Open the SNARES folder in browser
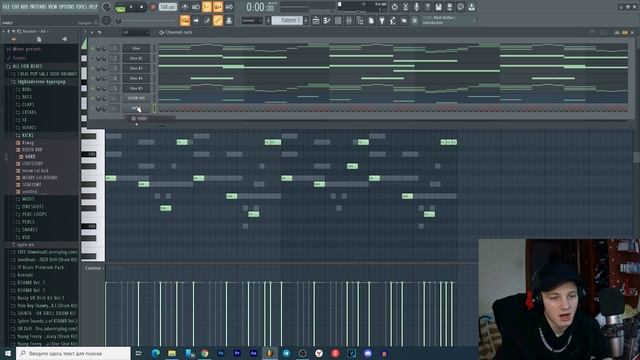This screenshot has width=640, height=360. click(x=29, y=230)
